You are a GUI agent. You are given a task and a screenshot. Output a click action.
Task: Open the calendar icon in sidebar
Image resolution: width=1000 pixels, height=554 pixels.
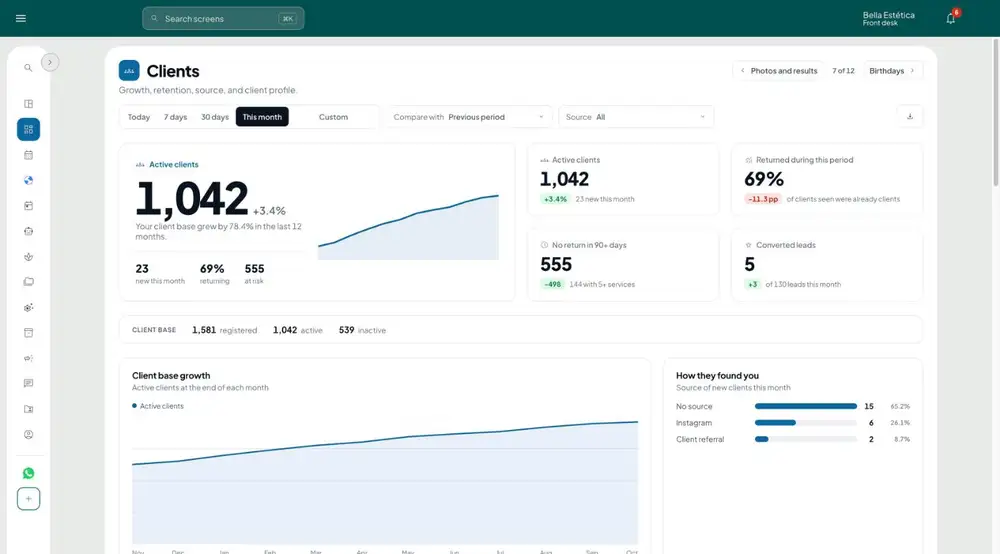tap(28, 155)
